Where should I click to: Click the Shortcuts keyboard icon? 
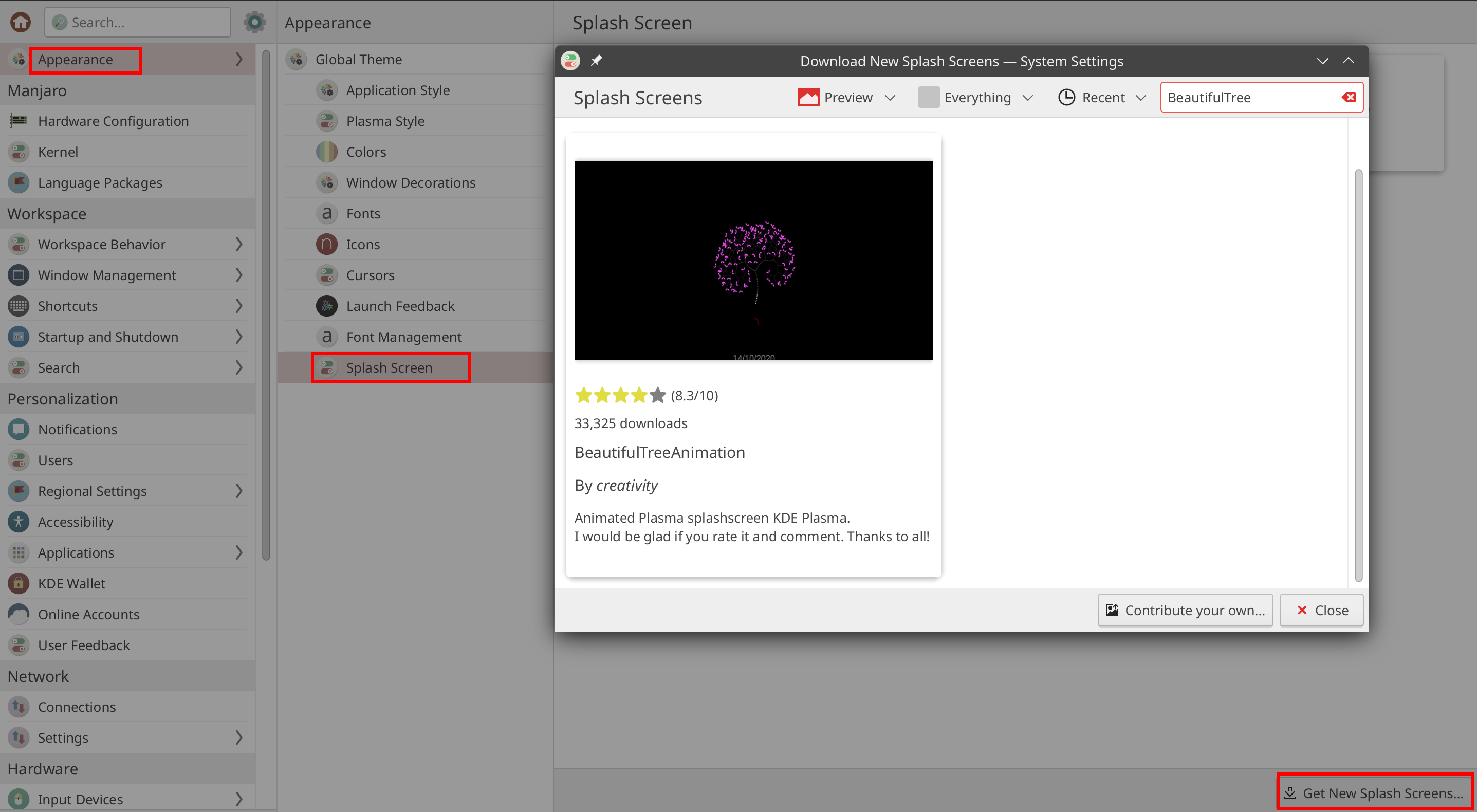click(x=19, y=306)
